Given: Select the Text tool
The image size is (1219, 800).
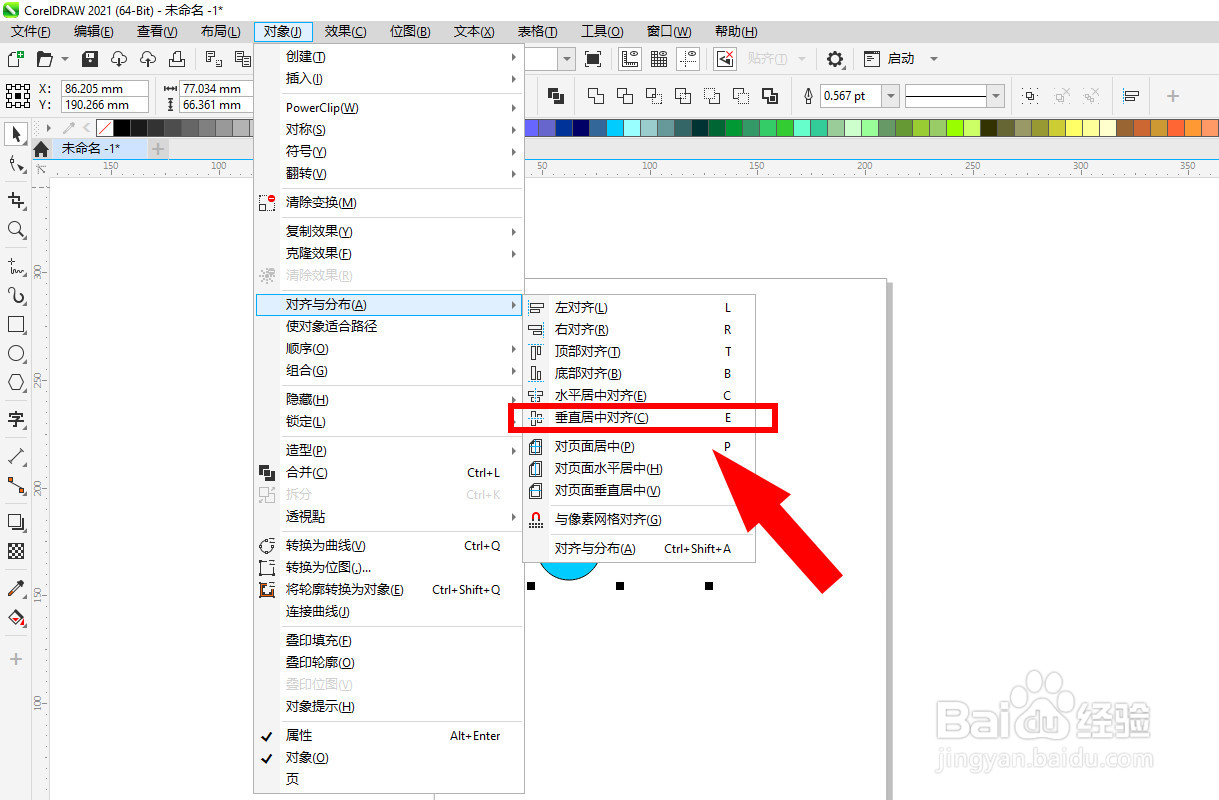Looking at the screenshot, I should 14,419.
